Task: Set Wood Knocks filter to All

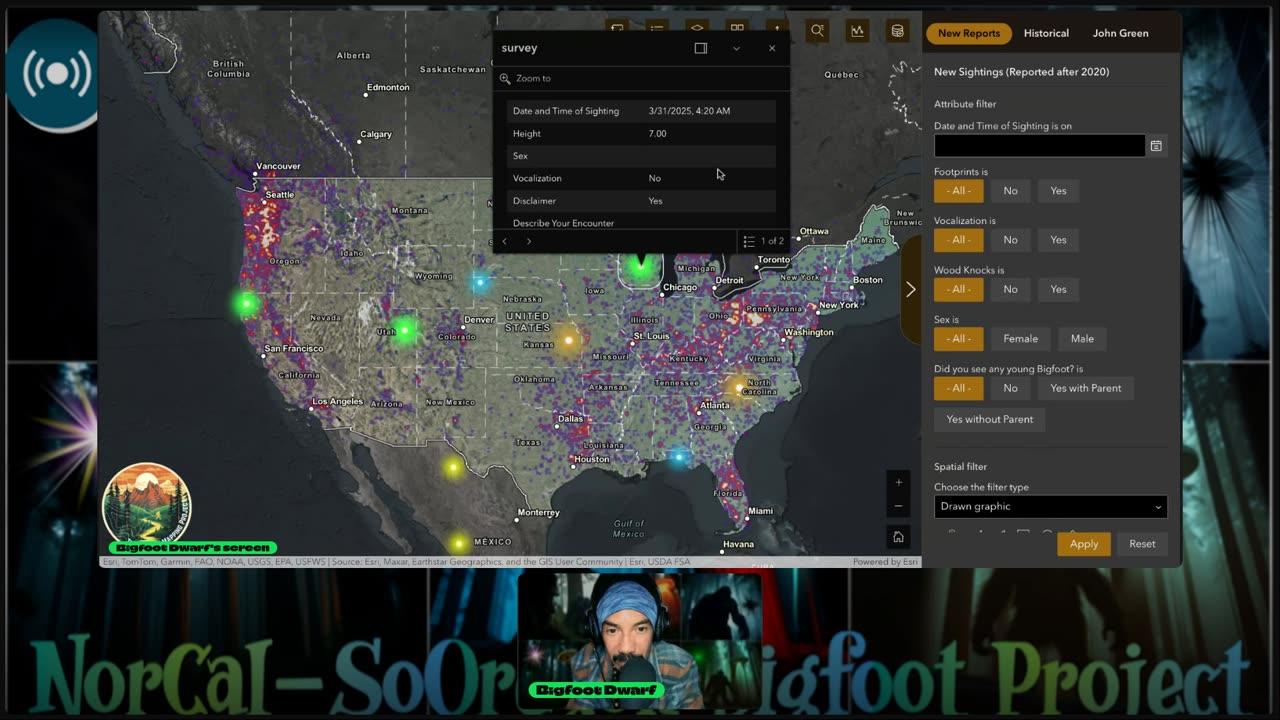Action: (x=959, y=289)
